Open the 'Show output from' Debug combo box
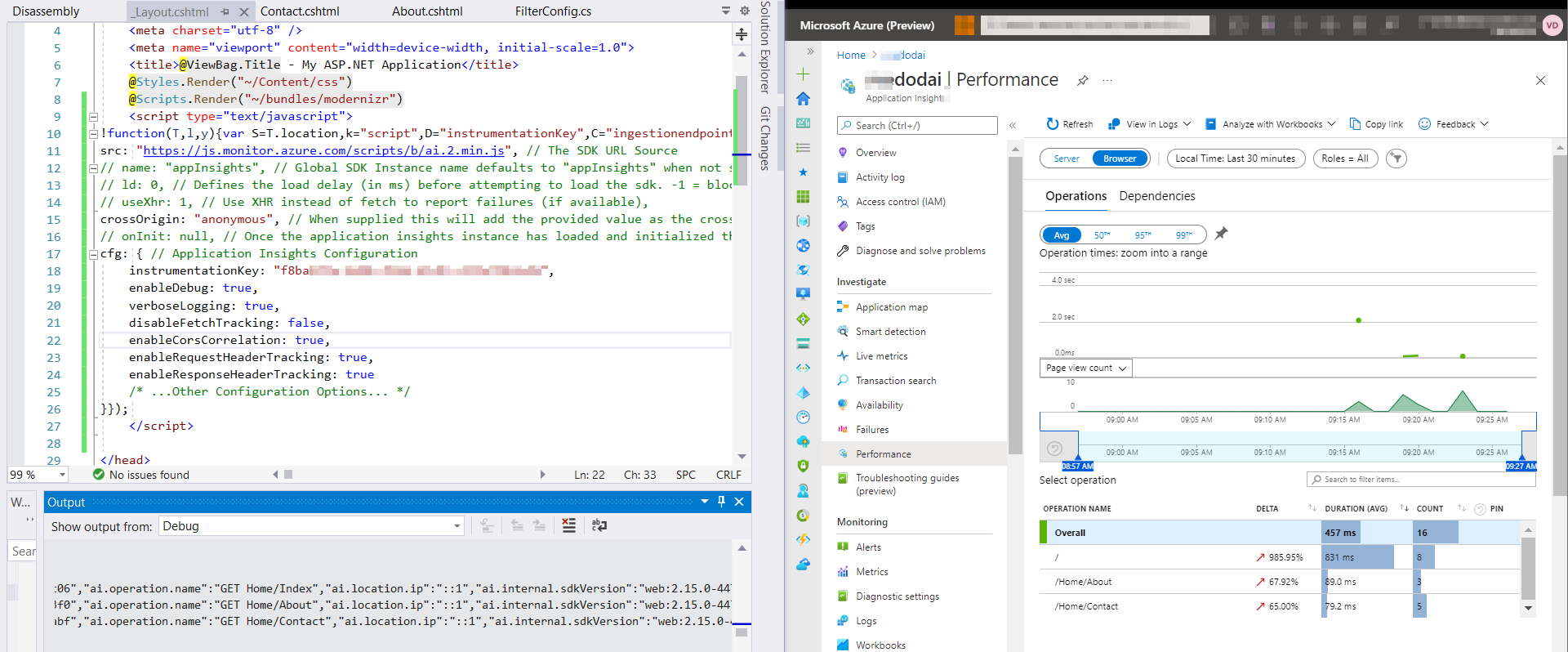The height and width of the screenshot is (652, 1568). (312, 526)
